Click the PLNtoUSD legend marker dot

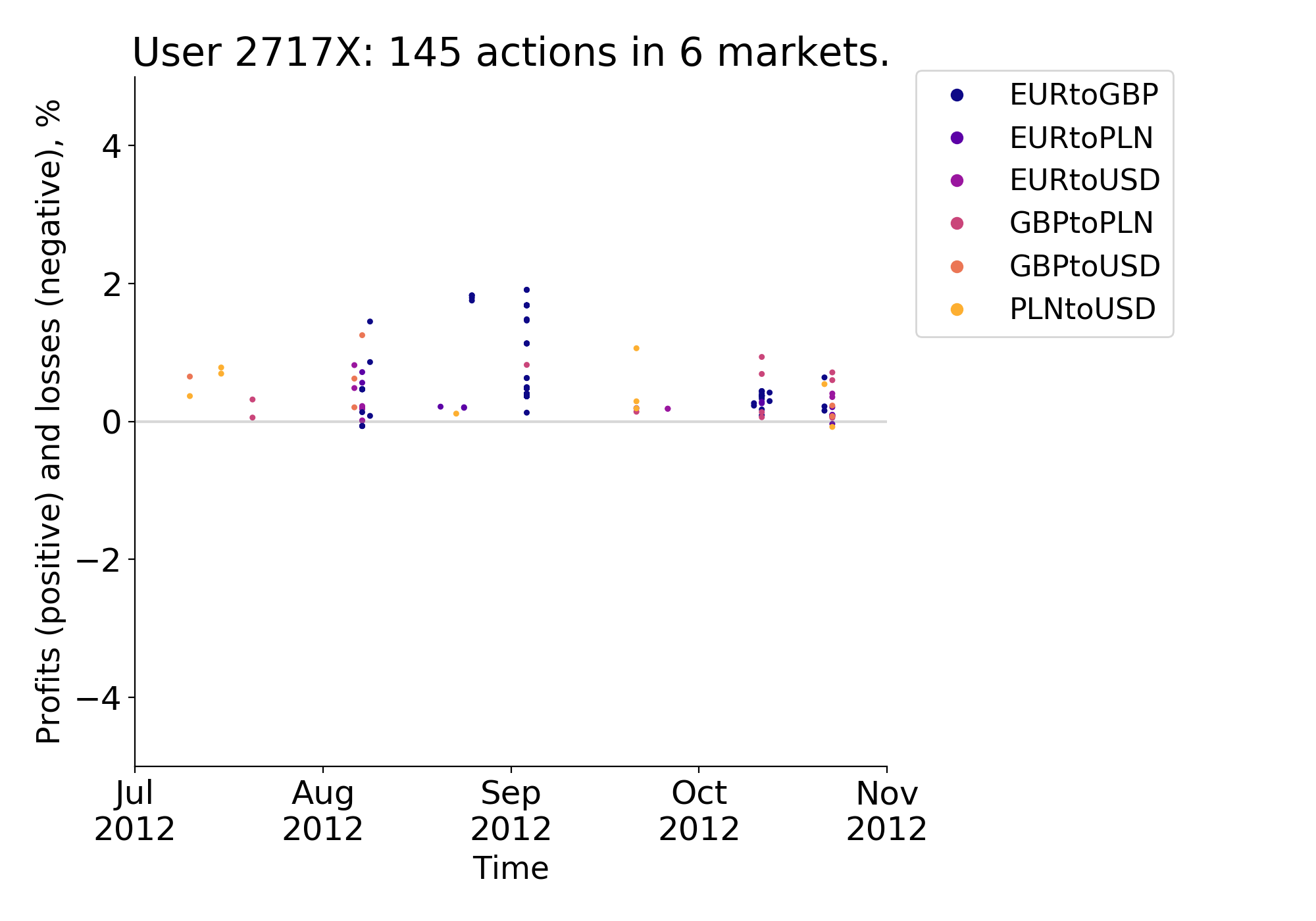point(957,309)
